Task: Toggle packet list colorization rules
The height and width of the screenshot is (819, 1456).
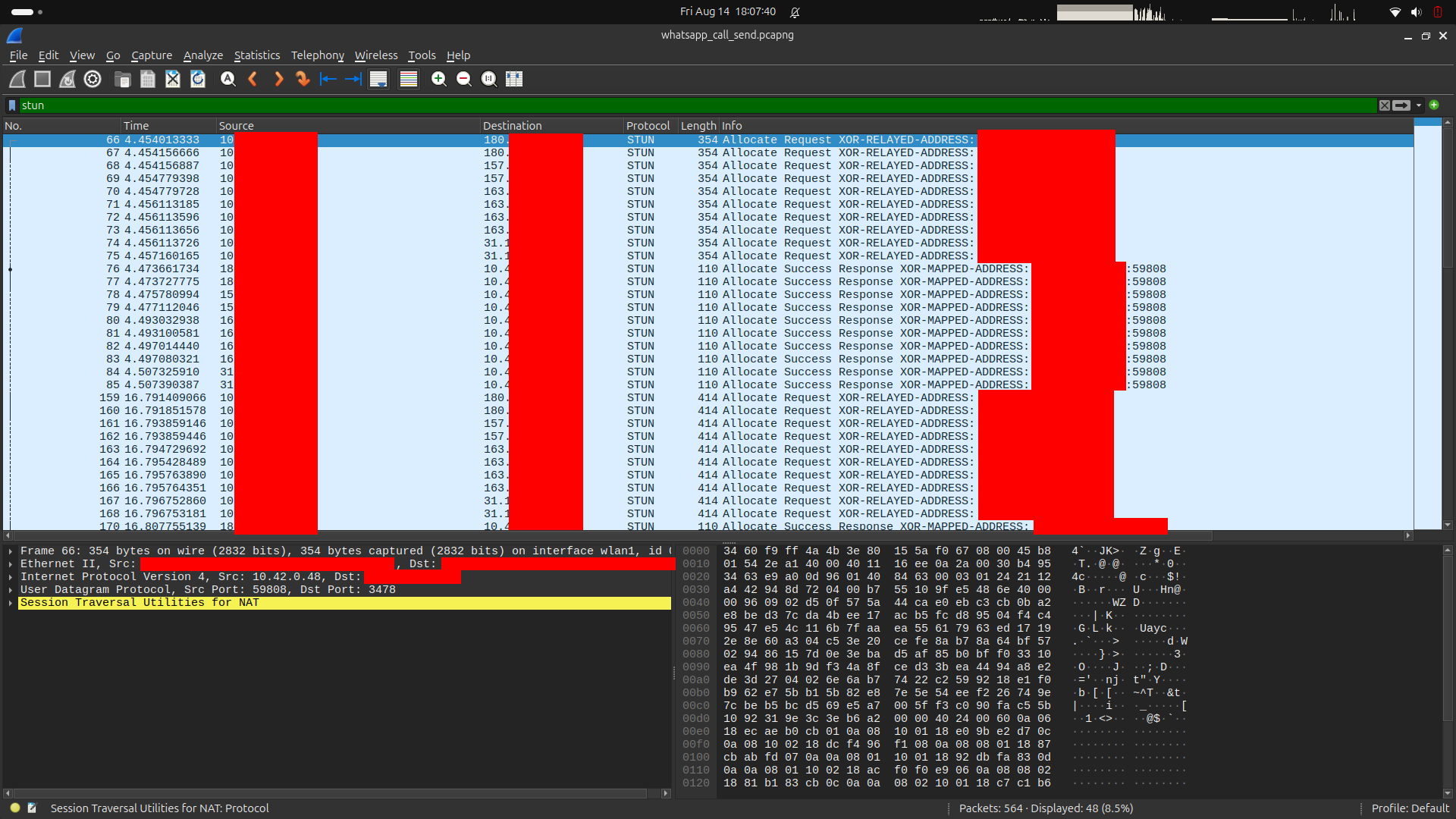Action: tap(409, 79)
